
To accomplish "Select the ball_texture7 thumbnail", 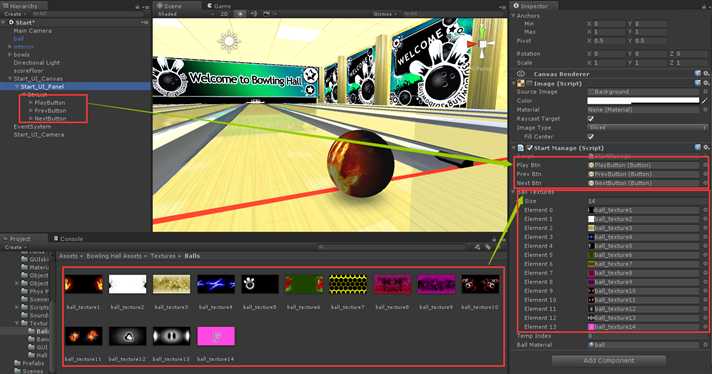I will (348, 284).
